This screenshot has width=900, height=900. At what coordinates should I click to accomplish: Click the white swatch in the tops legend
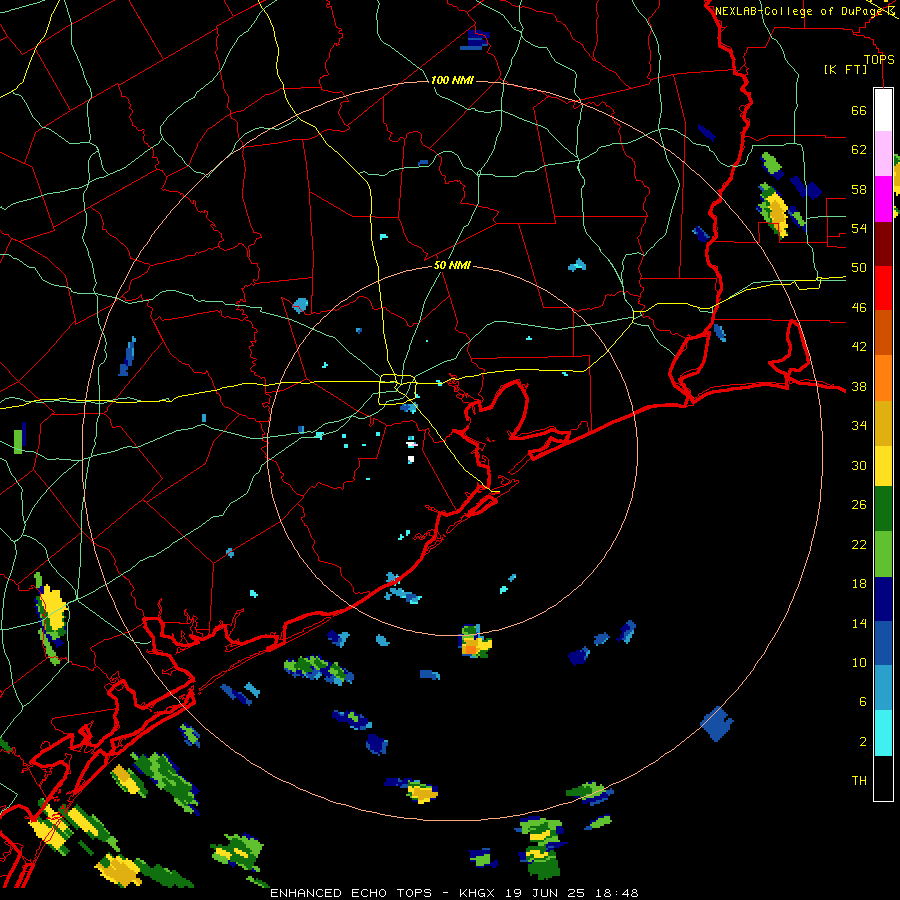pos(883,110)
